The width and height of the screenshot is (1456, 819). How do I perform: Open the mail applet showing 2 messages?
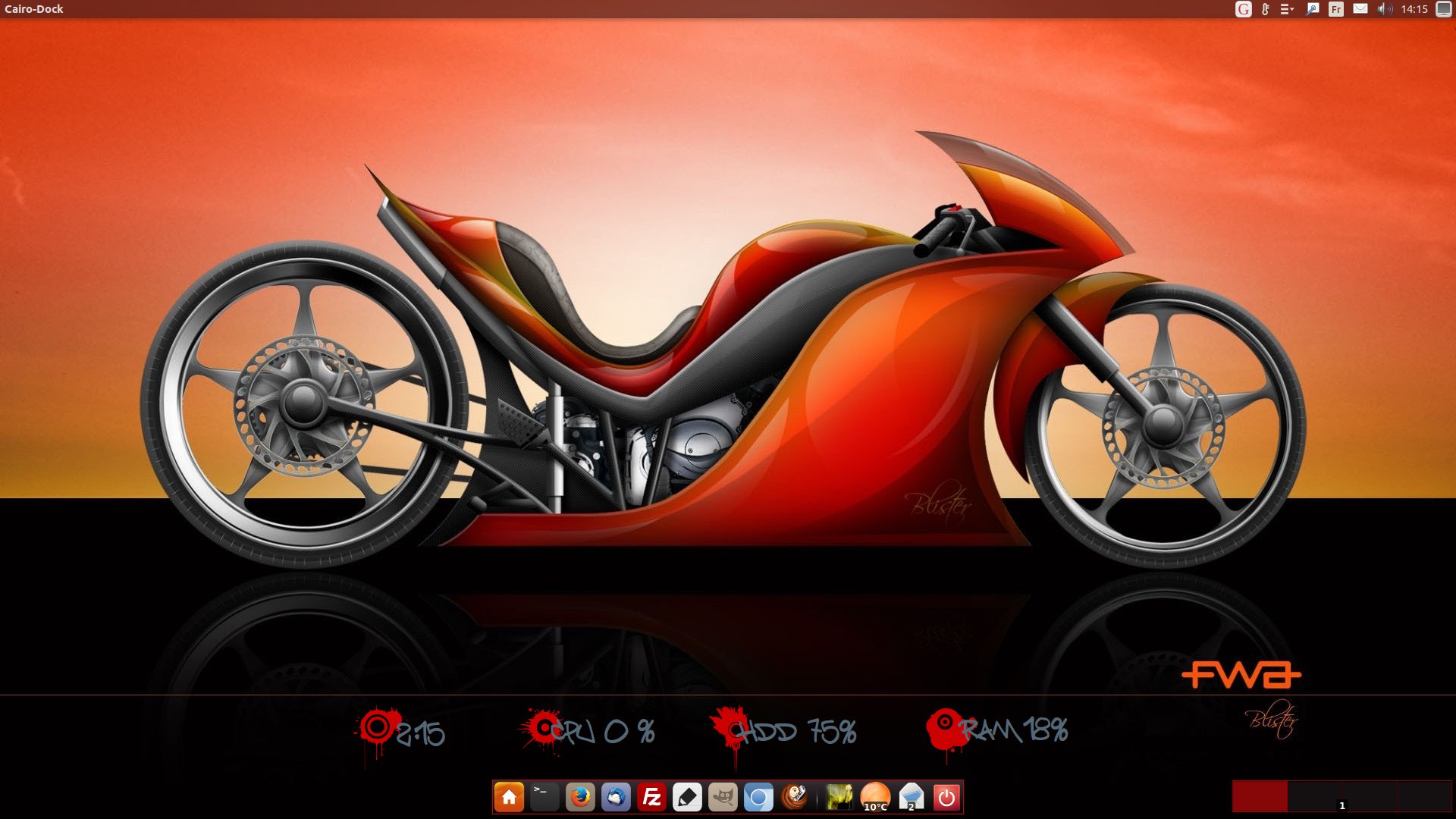(911, 797)
